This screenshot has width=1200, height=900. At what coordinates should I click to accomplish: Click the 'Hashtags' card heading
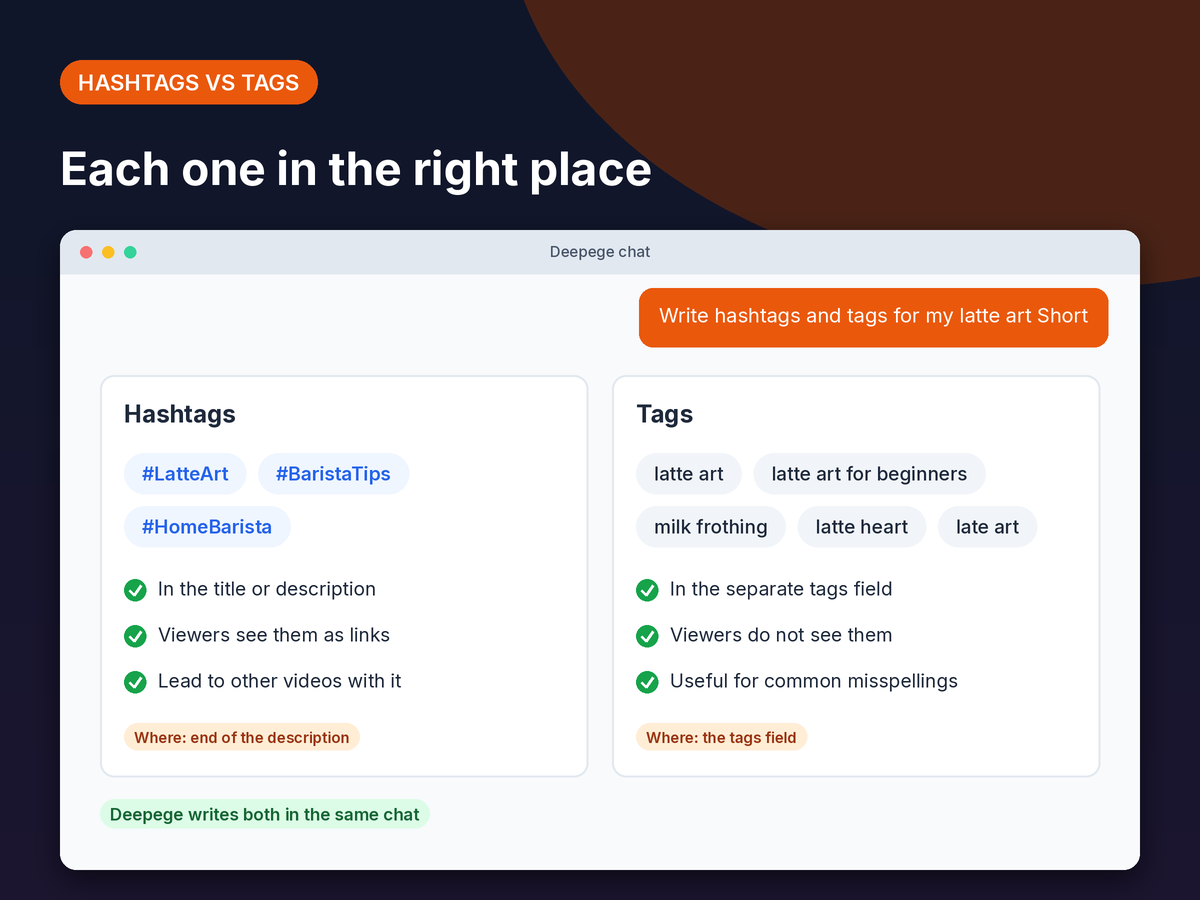click(180, 414)
